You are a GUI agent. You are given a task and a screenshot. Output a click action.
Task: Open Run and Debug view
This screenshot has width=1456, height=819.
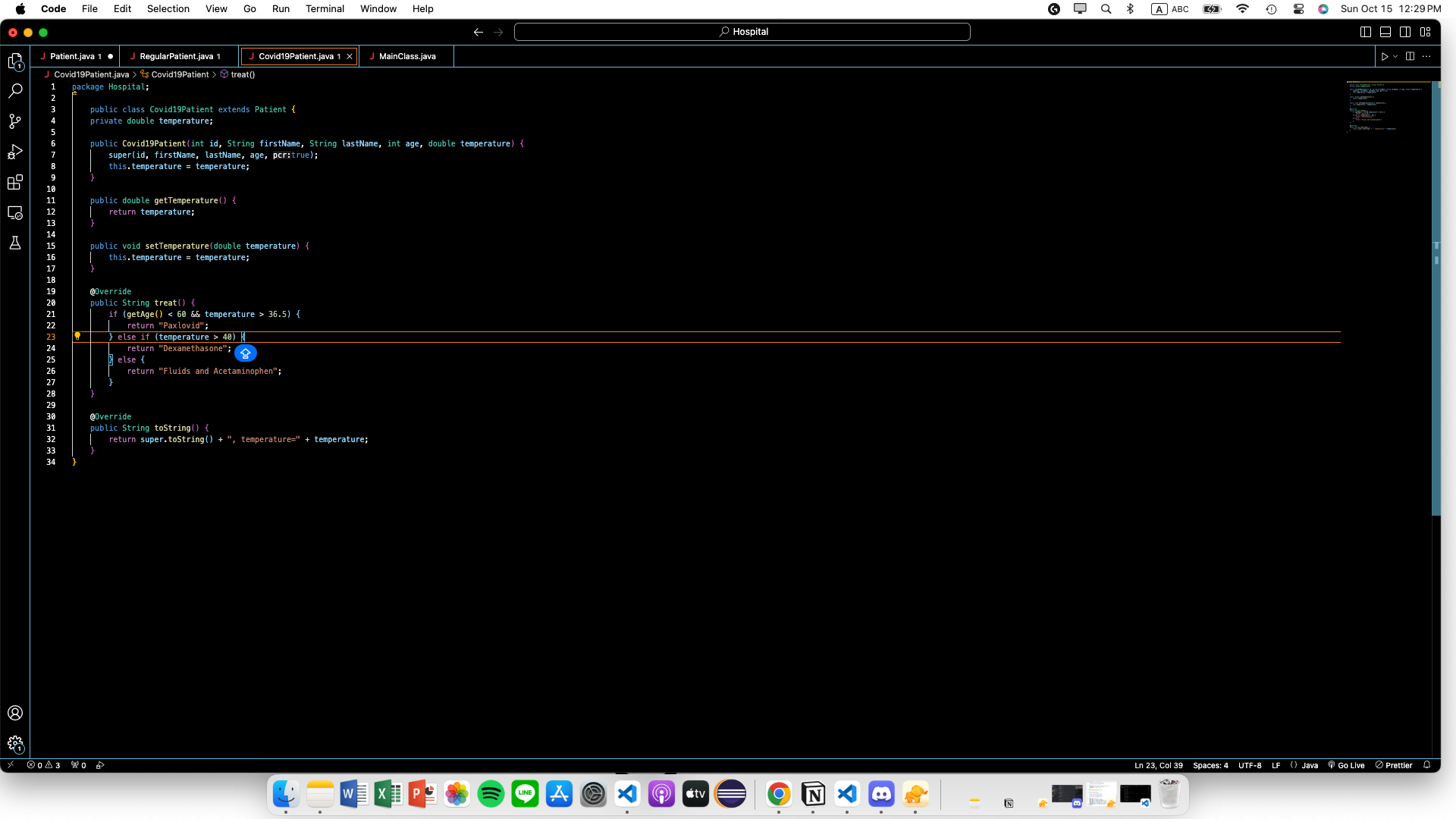click(x=15, y=152)
